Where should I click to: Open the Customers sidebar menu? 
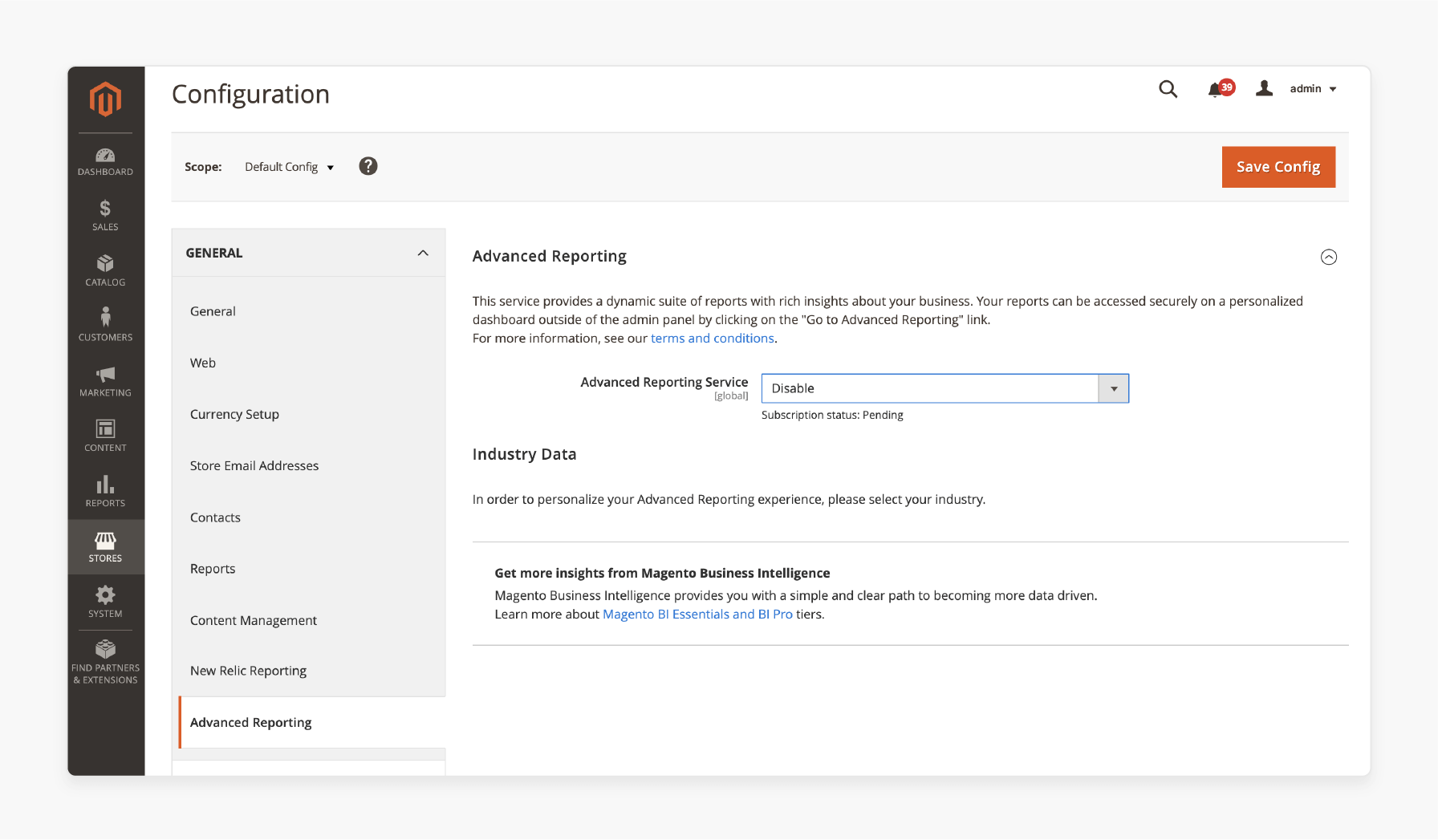(105, 324)
